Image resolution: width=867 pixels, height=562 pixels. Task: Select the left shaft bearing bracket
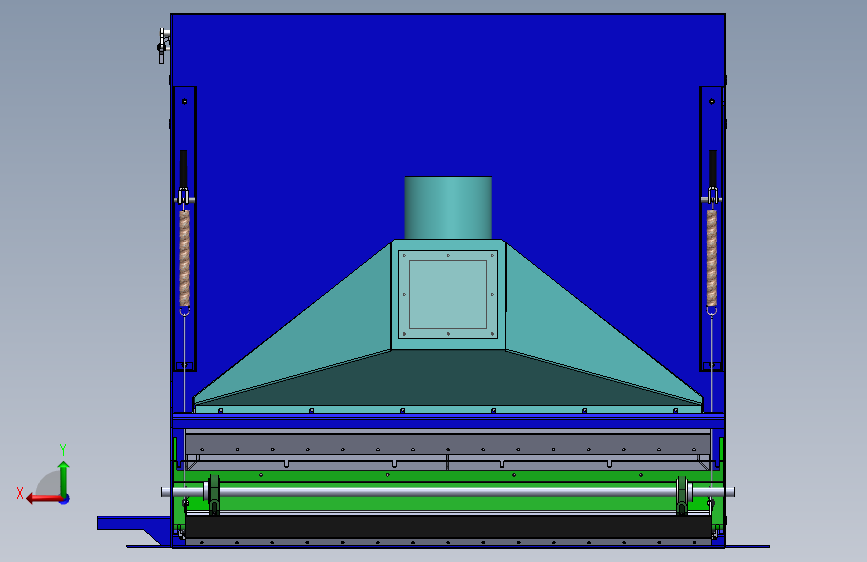[x=213, y=495]
